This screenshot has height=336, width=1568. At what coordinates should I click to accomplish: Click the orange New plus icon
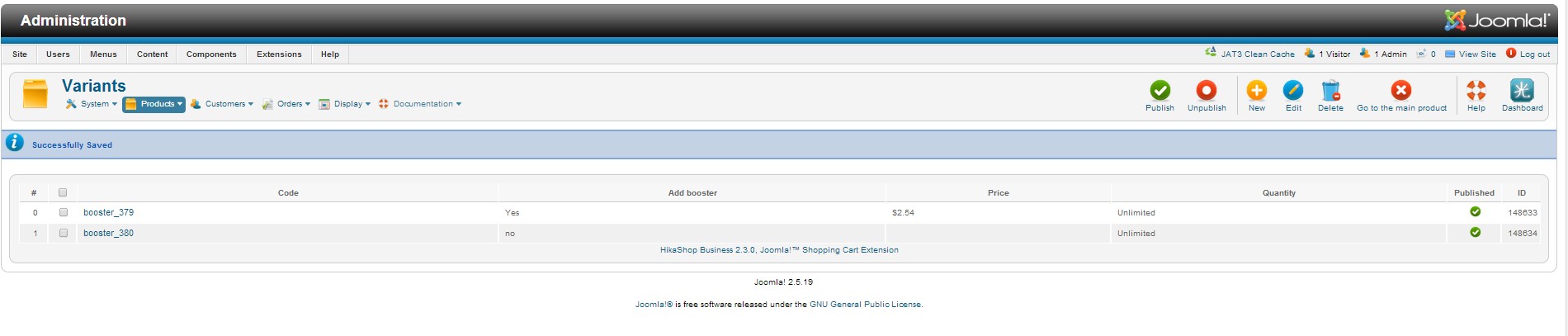point(1256,90)
